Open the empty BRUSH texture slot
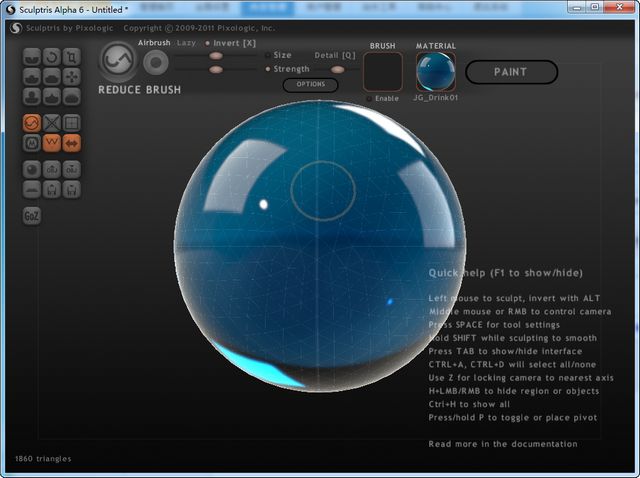This screenshot has height=478, width=640. (x=382, y=72)
